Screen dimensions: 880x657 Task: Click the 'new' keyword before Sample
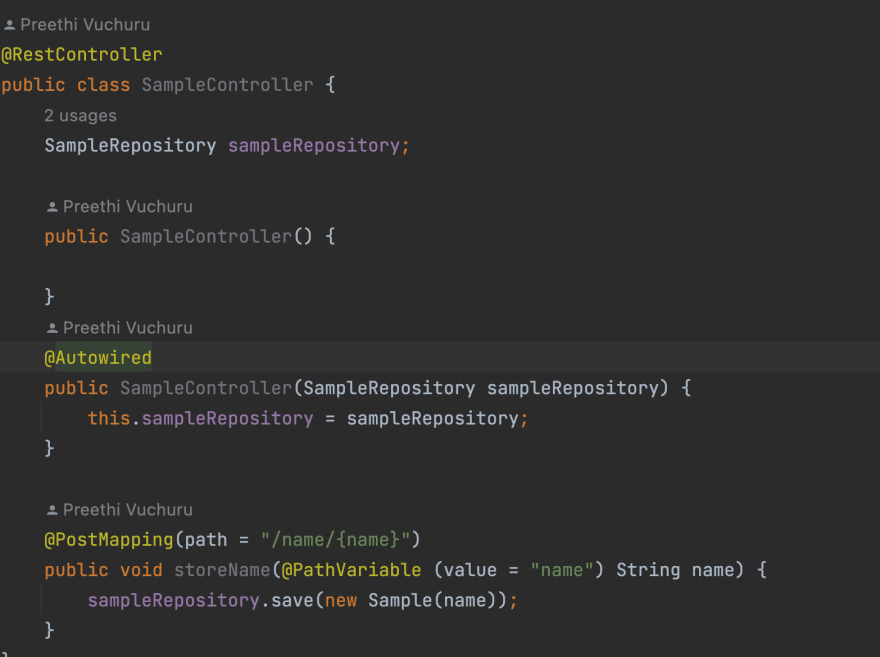point(341,600)
